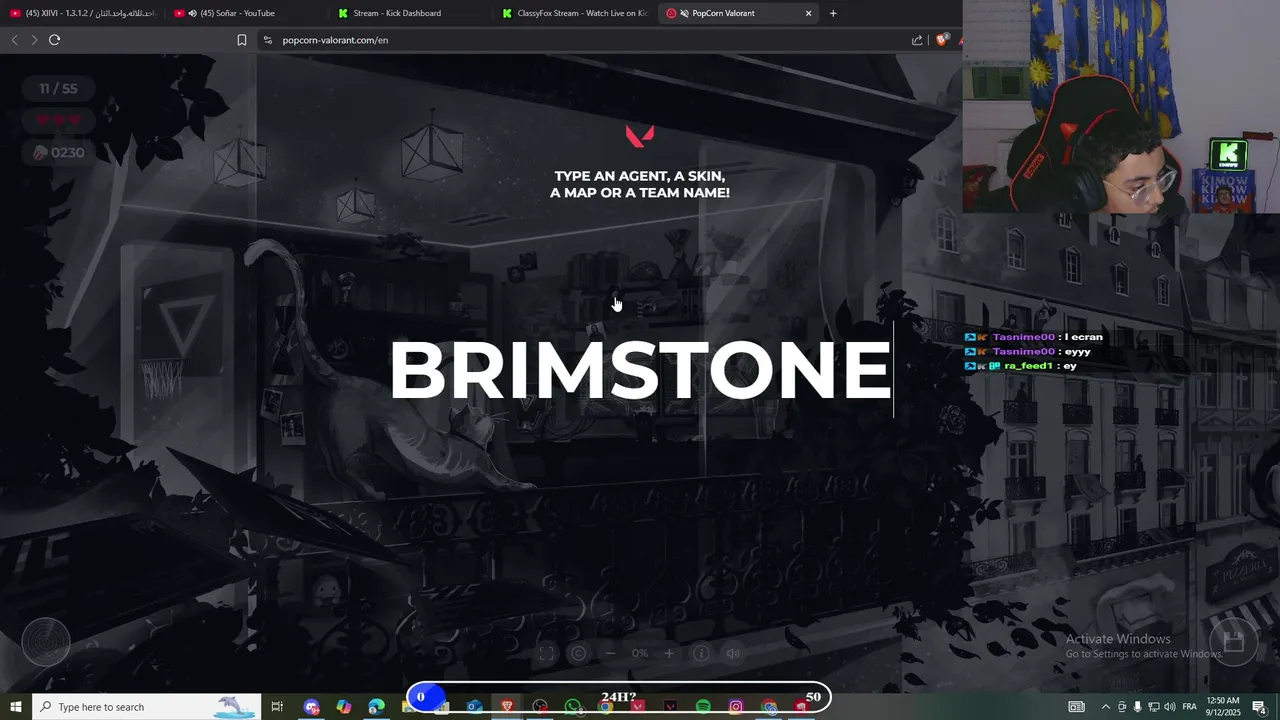Click the Windows taskbar search box
Image resolution: width=1280 pixels, height=720 pixels.
tap(147, 707)
